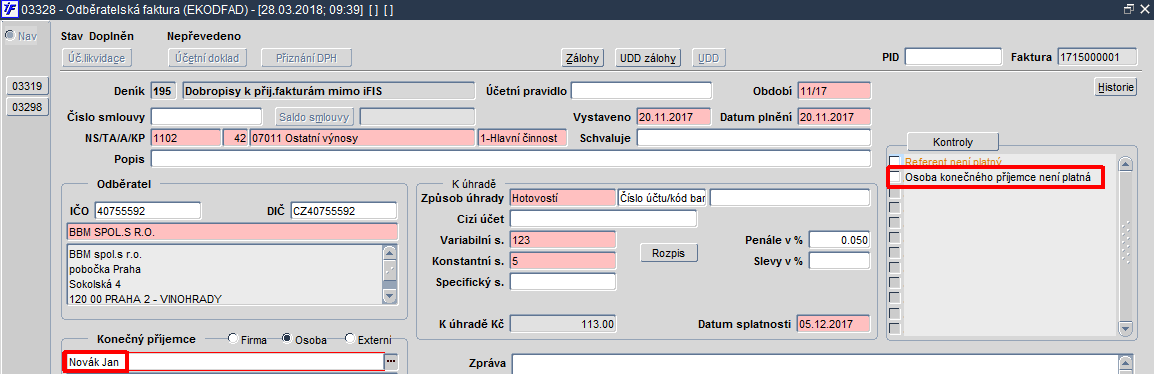Select the Externí radio button
This screenshot has height=374, width=1154.
click(x=350, y=339)
